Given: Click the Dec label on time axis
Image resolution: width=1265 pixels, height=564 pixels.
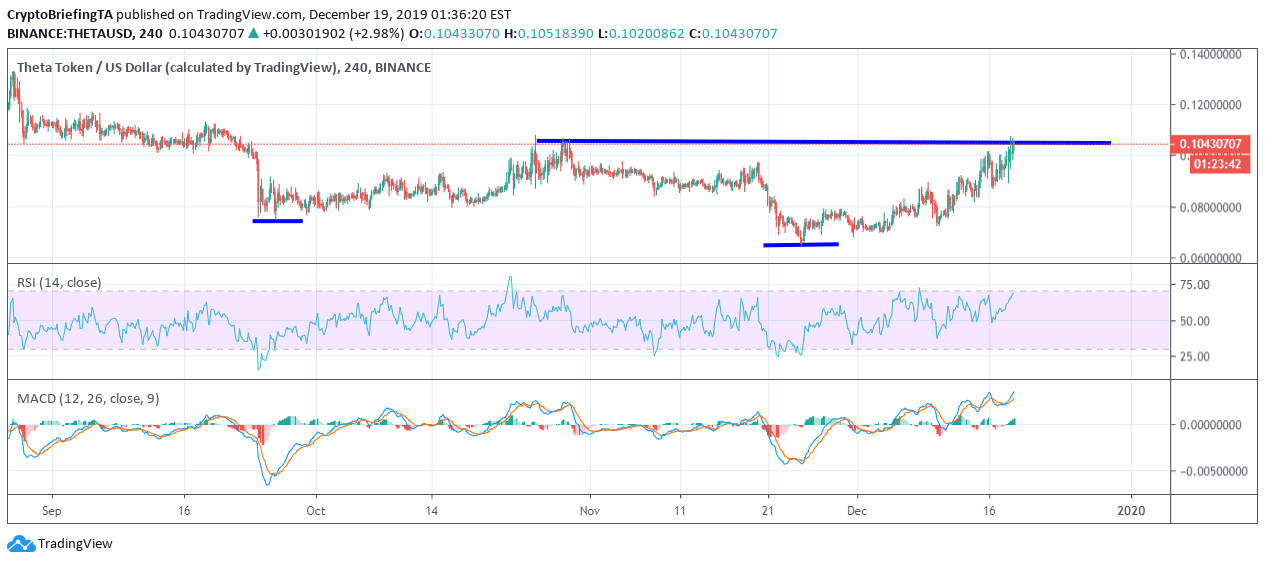Looking at the screenshot, I should 857,509.
